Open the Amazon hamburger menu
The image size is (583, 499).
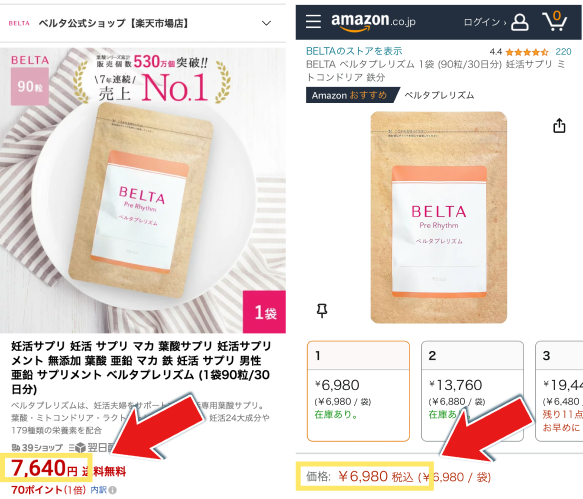click(313, 22)
